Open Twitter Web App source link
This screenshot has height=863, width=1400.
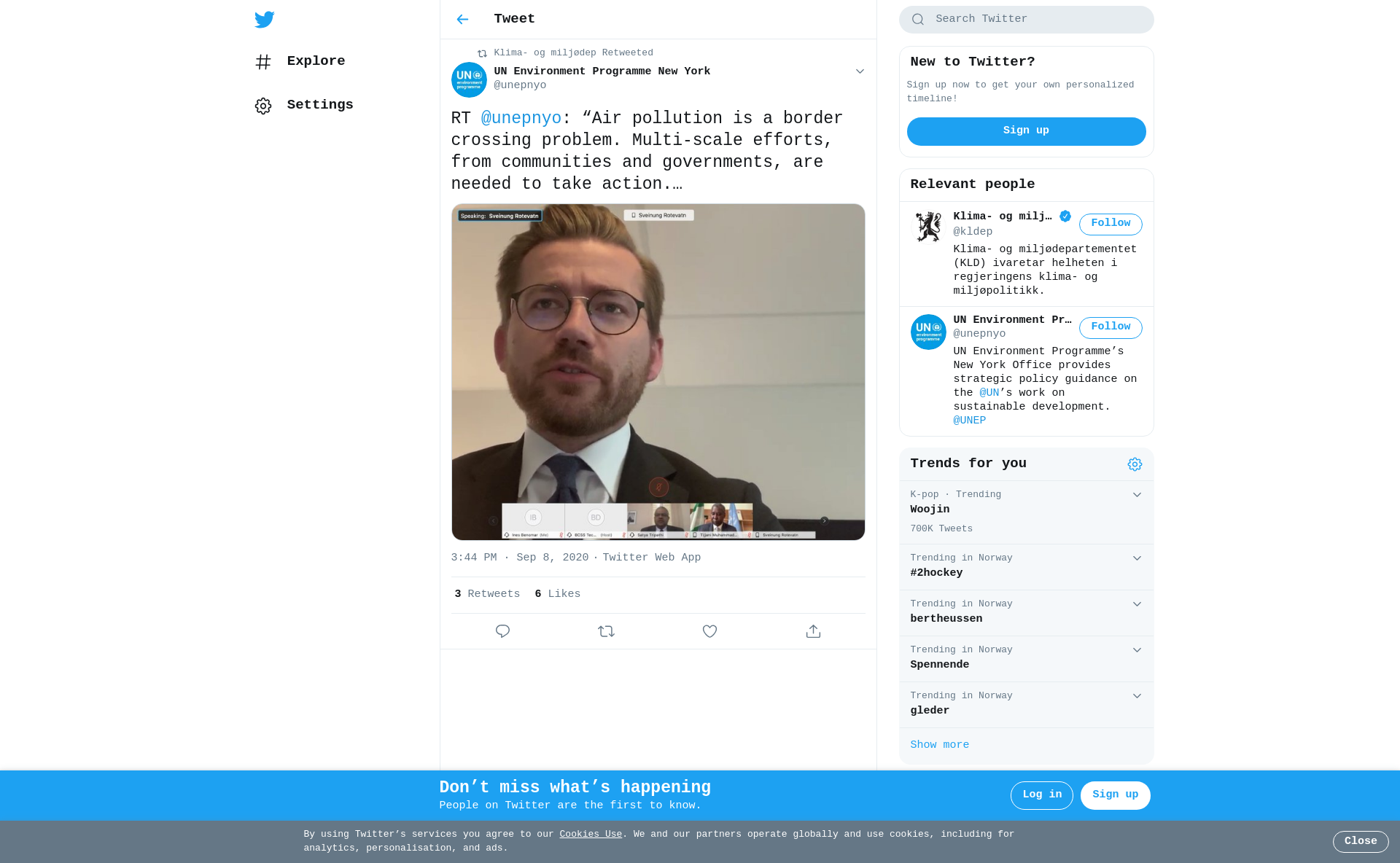point(651,558)
